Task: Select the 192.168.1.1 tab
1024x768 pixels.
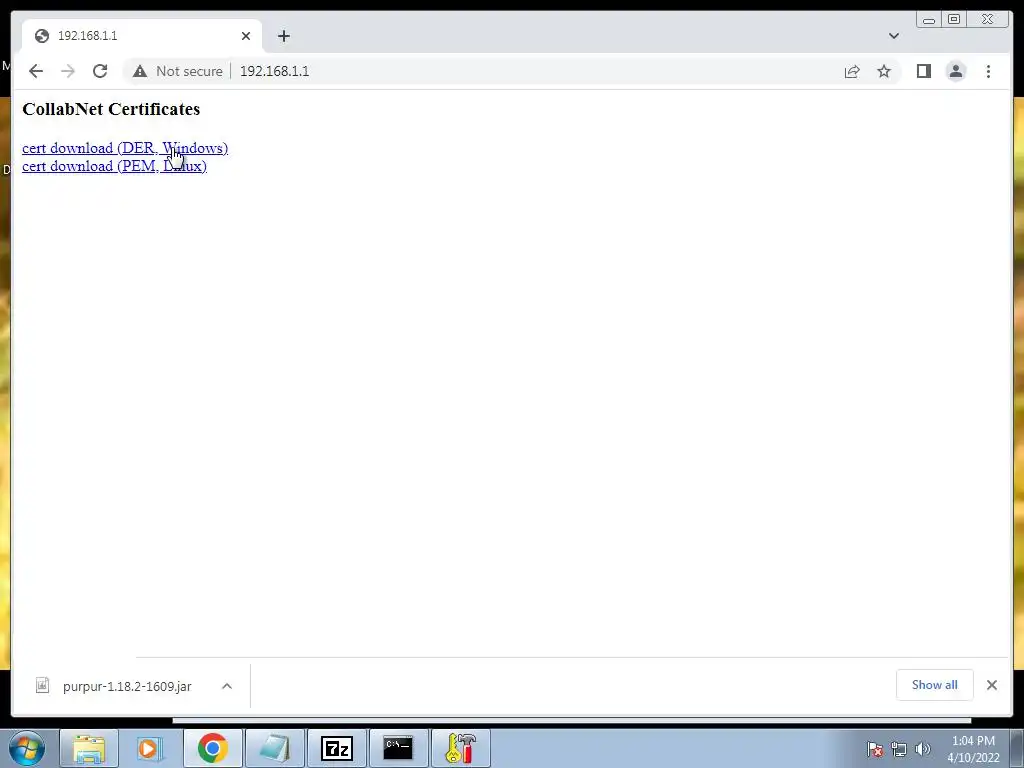Action: tap(142, 36)
